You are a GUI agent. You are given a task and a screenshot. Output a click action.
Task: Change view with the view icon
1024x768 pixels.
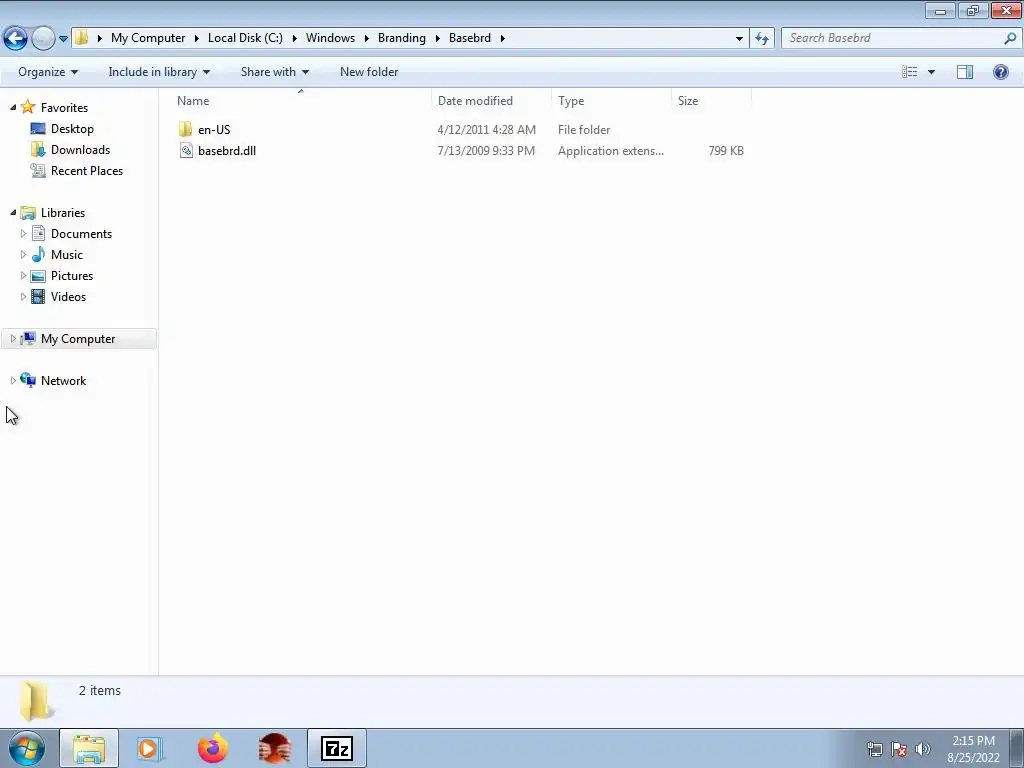909,72
